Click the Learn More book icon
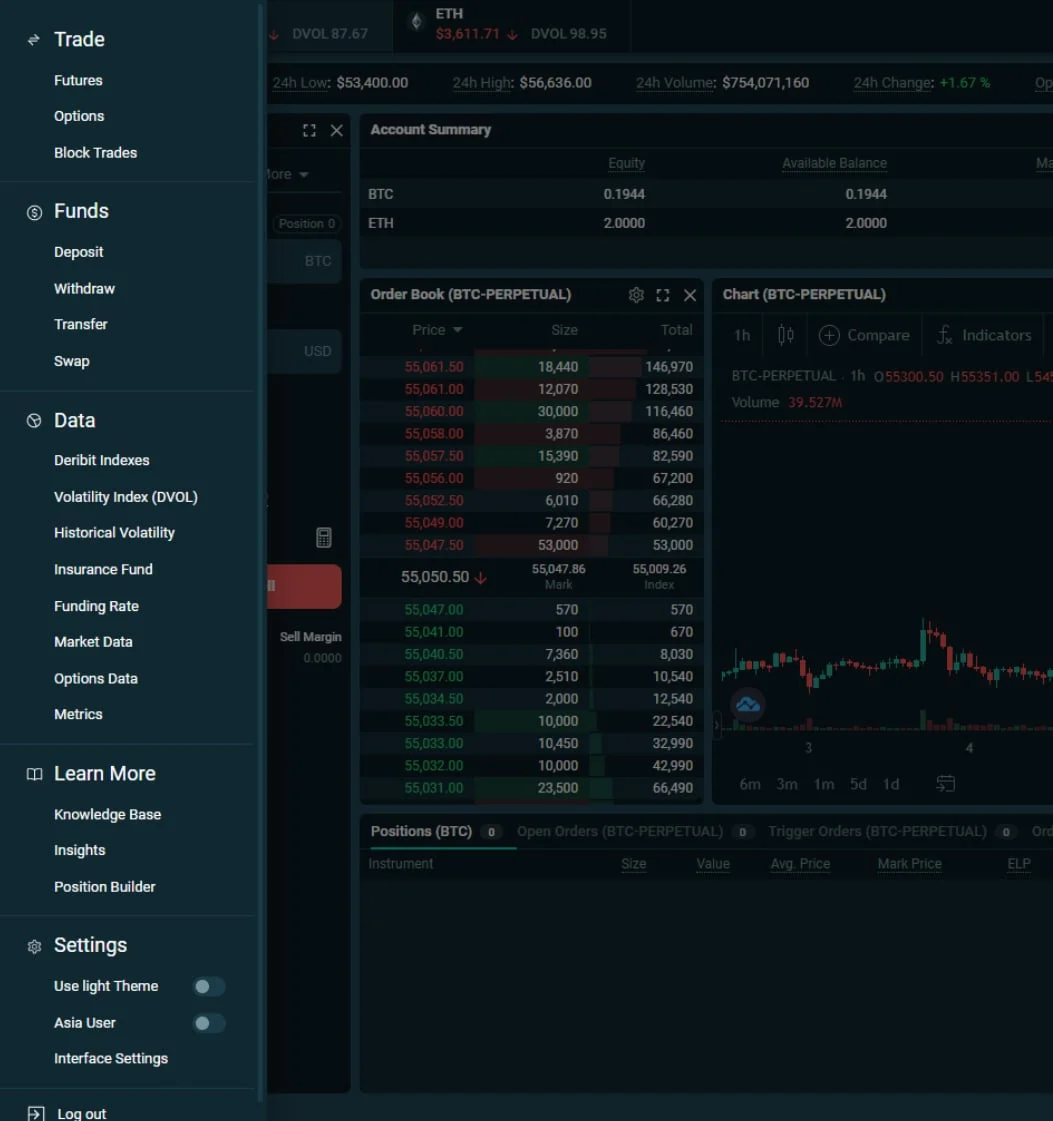 point(34,774)
